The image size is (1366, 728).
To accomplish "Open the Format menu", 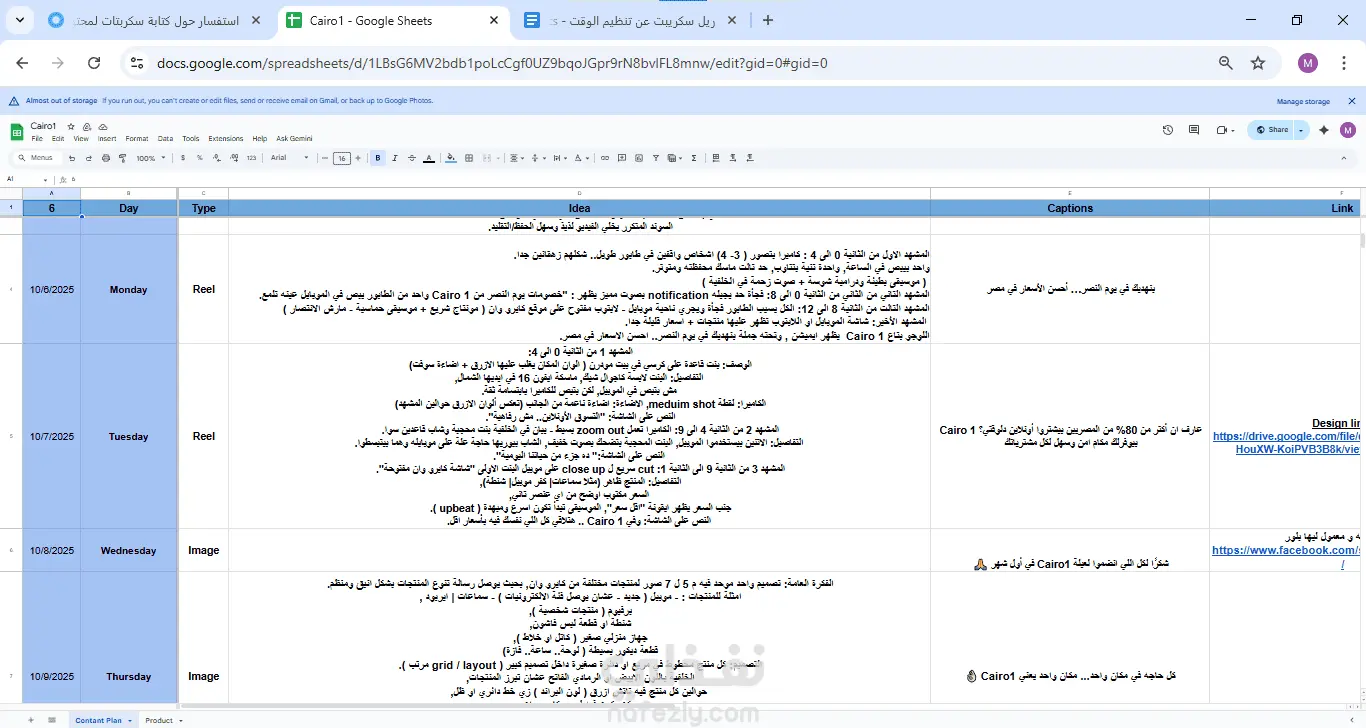I will [x=137, y=139].
